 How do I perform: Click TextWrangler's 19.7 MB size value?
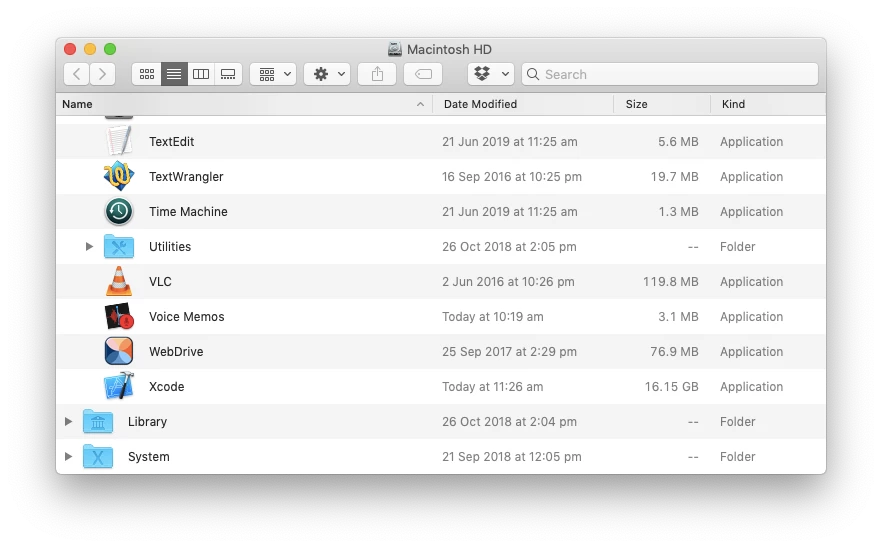coord(674,177)
